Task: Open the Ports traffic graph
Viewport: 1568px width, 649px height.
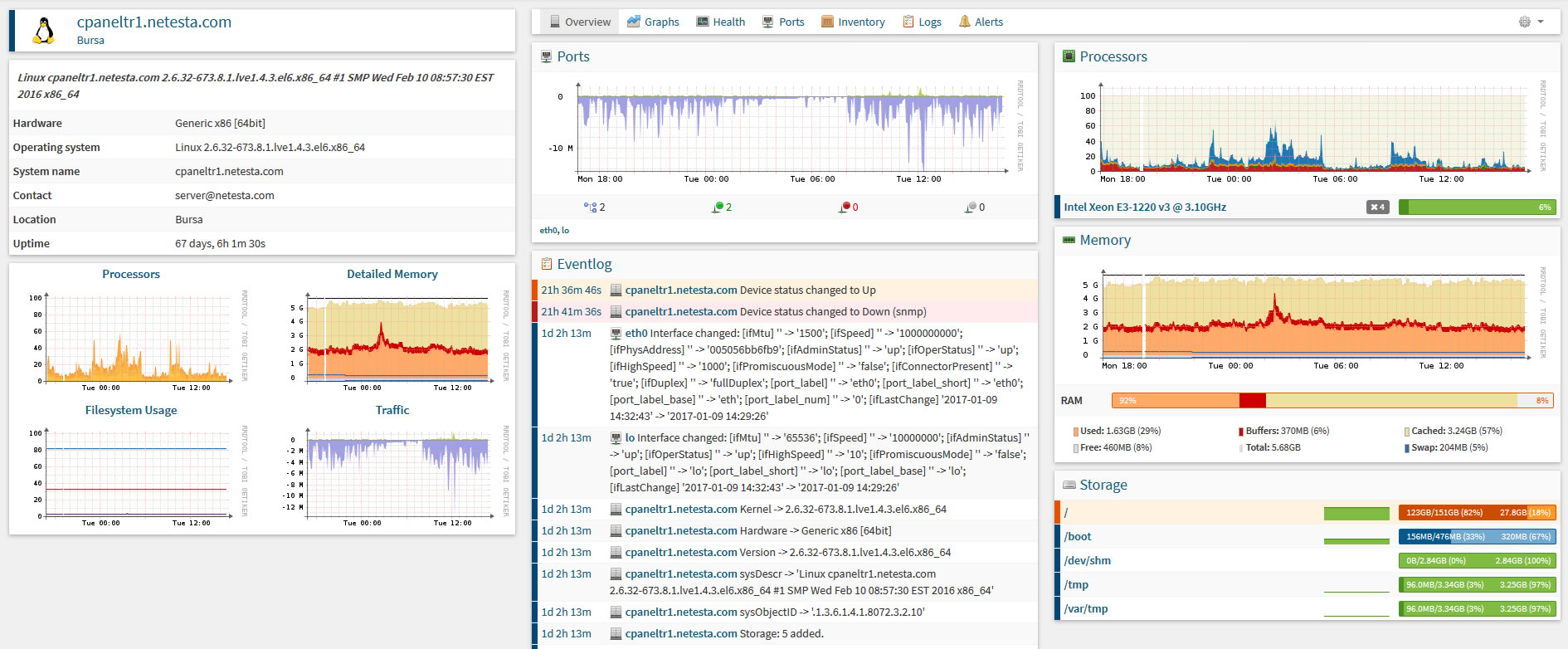Action: click(784, 131)
